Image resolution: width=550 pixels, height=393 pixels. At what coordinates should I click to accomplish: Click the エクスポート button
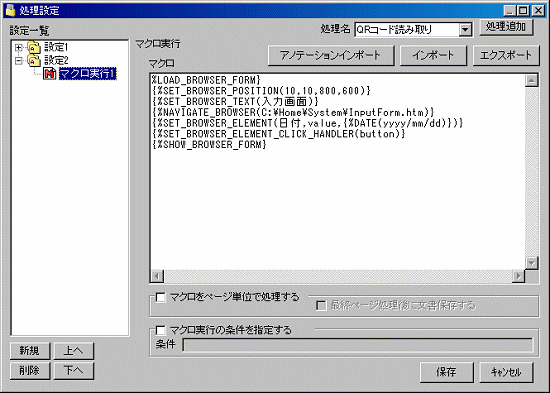(x=506, y=55)
